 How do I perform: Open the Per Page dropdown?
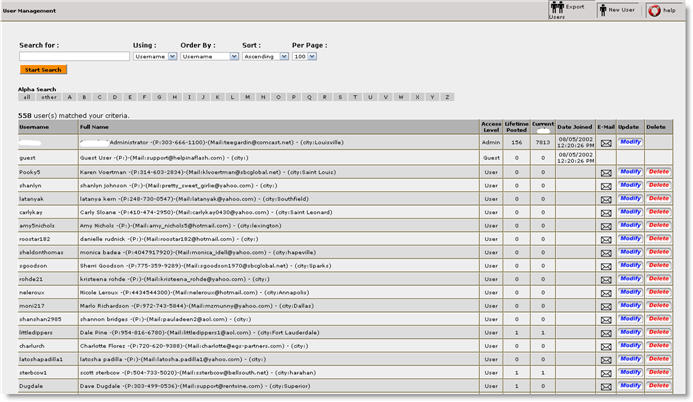(x=305, y=57)
